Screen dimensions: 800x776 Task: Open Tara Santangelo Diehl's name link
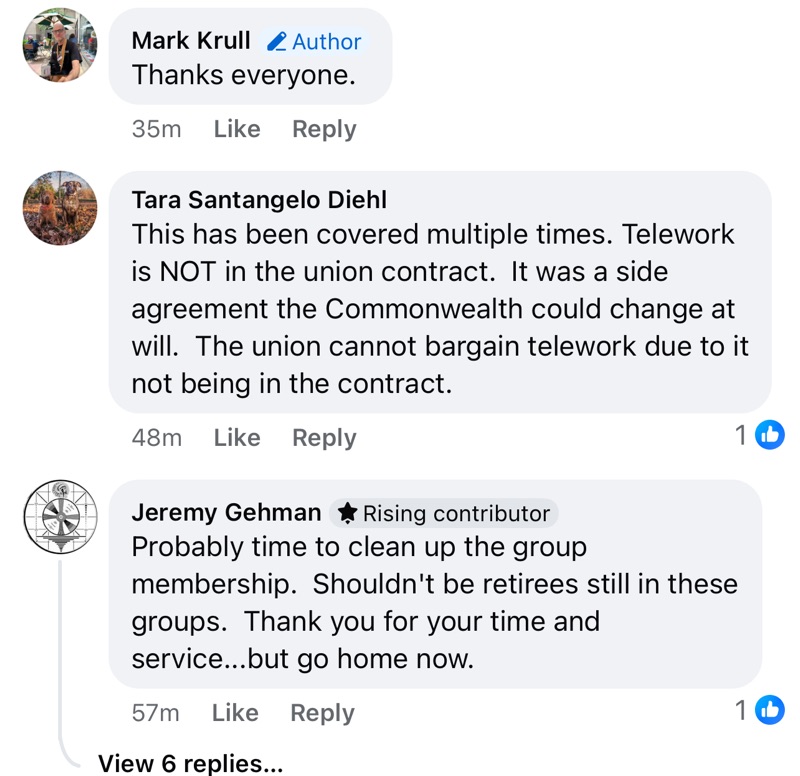(x=259, y=199)
